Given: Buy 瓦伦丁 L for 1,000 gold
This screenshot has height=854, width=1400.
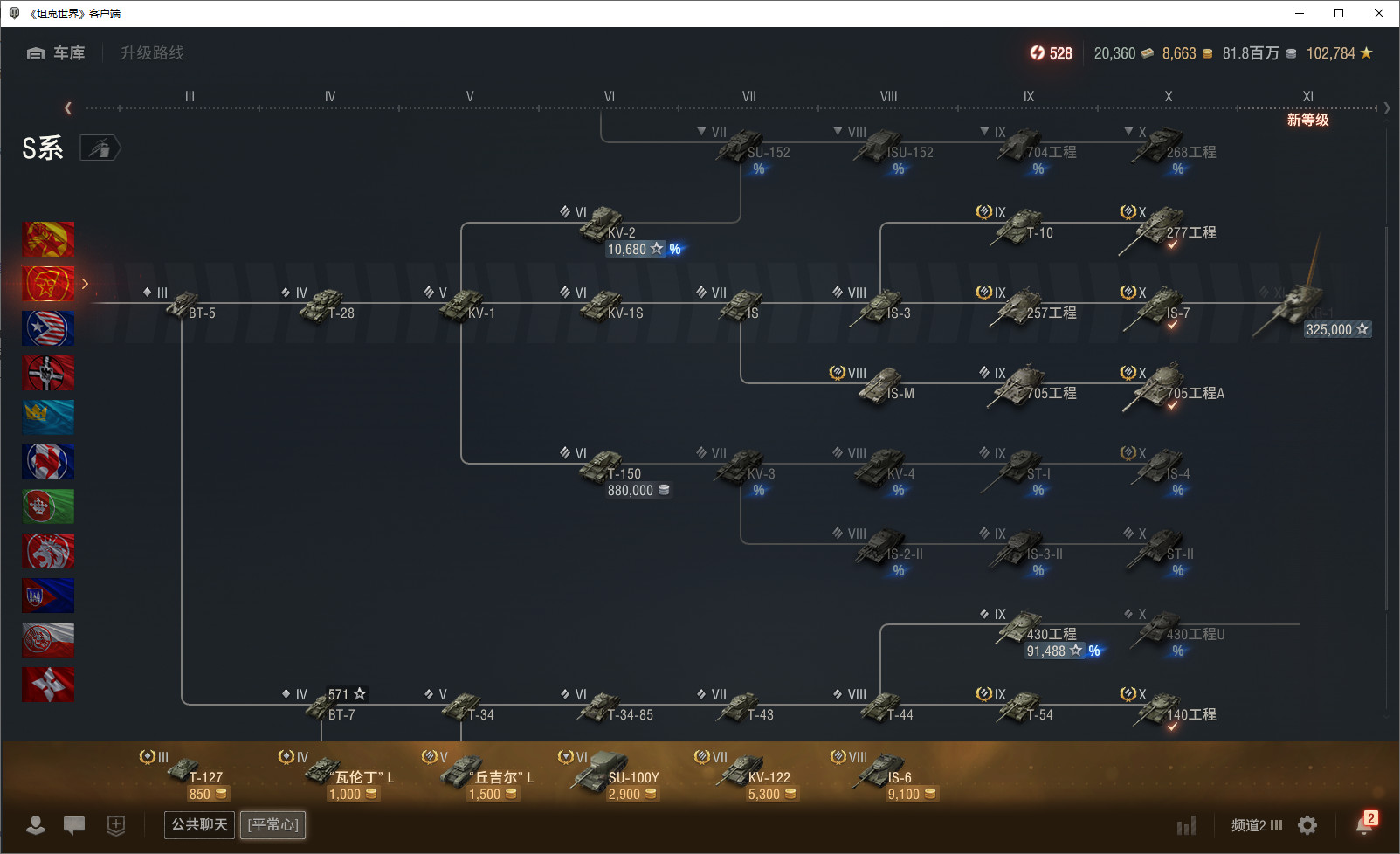Looking at the screenshot, I should point(353,795).
